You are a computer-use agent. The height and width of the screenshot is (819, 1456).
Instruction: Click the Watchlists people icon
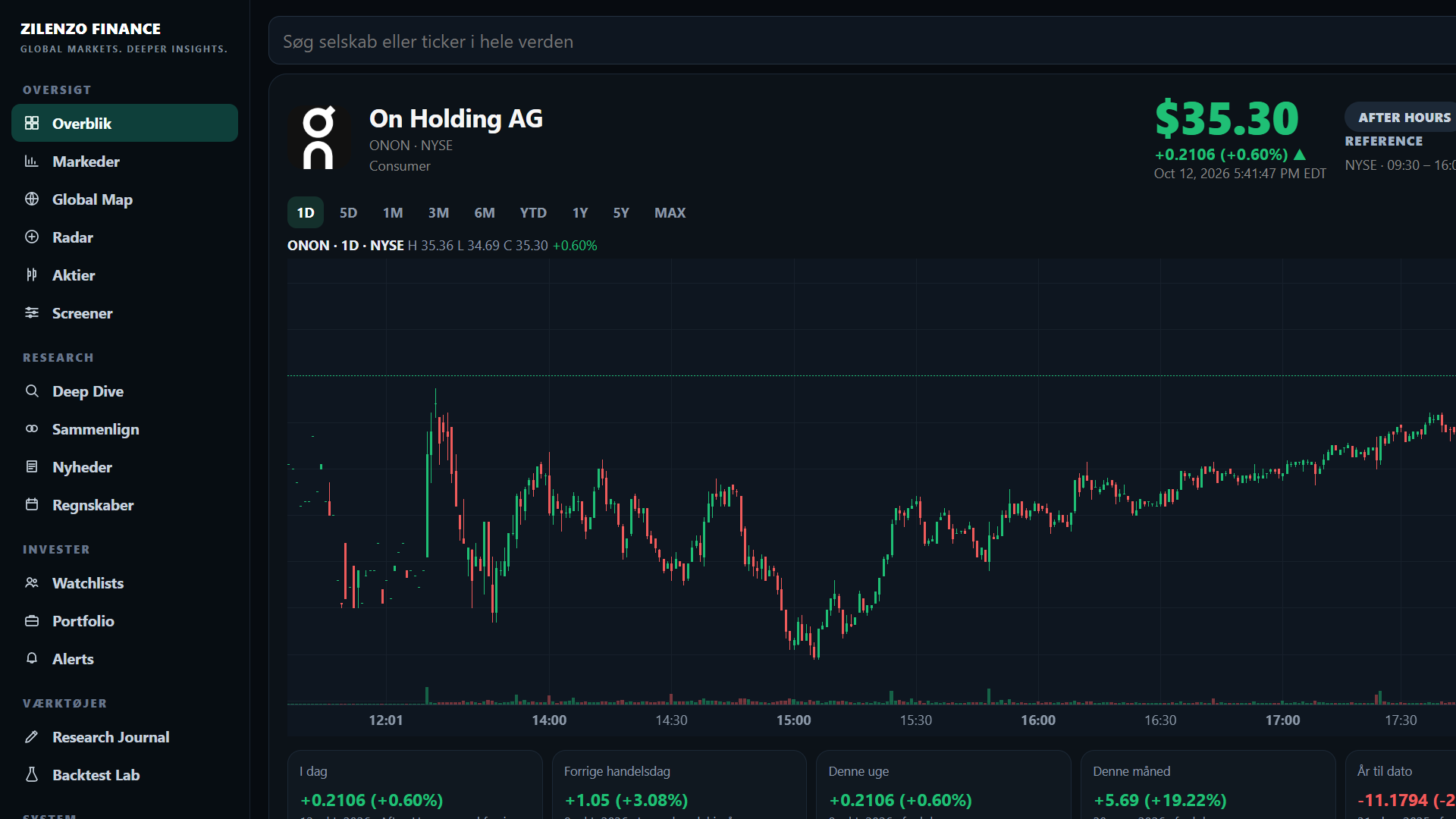(x=32, y=582)
